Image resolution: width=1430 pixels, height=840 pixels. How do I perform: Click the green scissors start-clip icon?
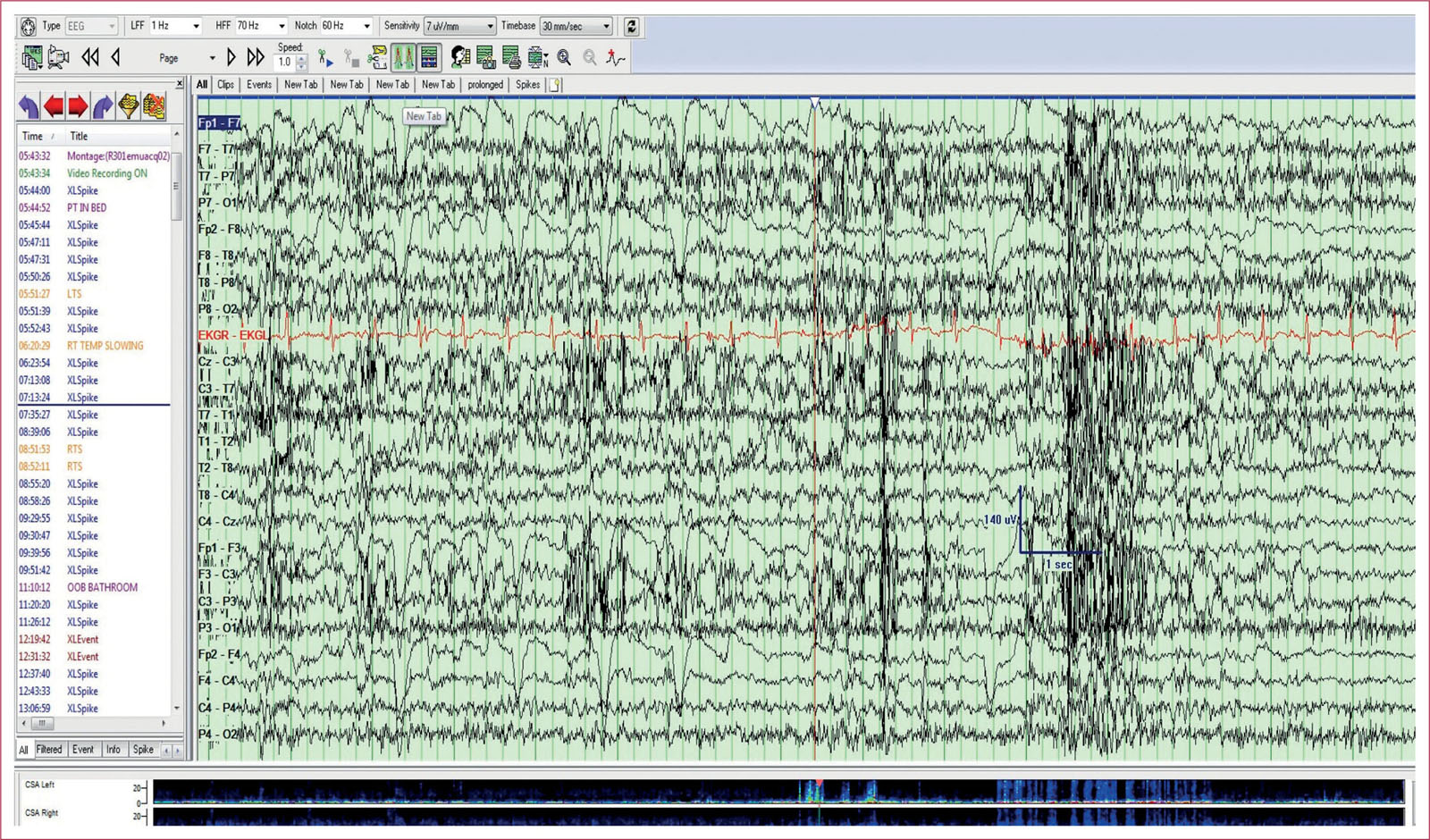[x=325, y=59]
